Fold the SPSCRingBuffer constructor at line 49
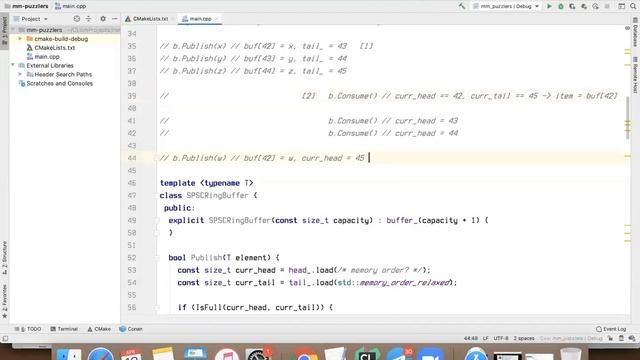 click(157, 220)
